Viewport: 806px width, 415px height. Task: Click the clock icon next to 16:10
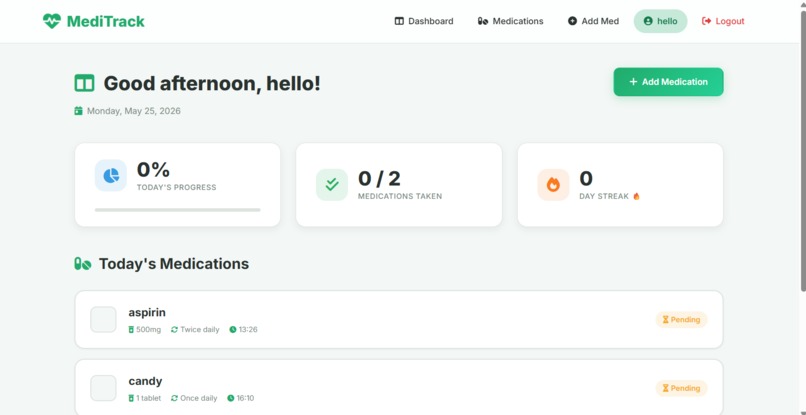pyautogui.click(x=231, y=398)
